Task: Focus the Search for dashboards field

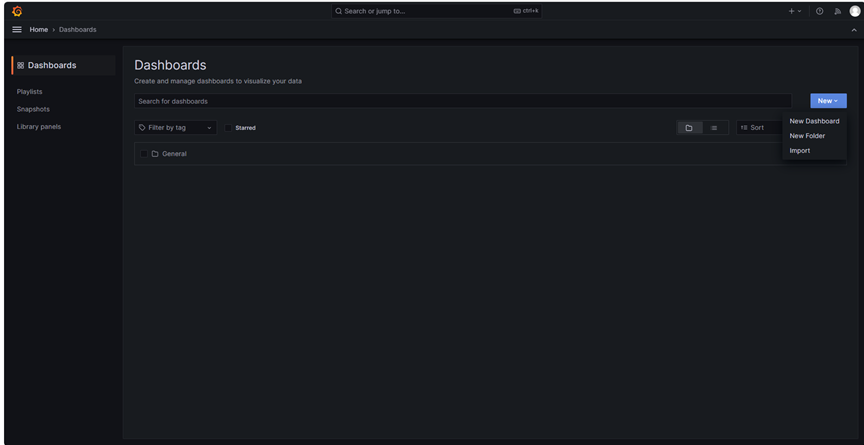Action: tap(463, 101)
